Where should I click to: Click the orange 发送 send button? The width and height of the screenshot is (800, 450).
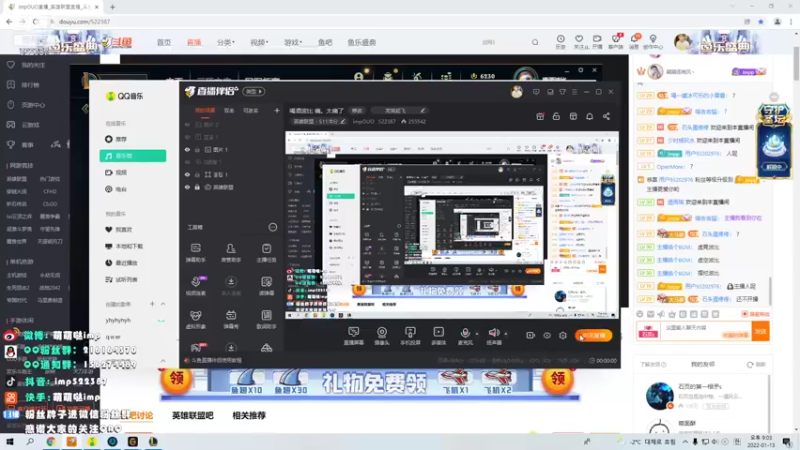[x=761, y=331]
